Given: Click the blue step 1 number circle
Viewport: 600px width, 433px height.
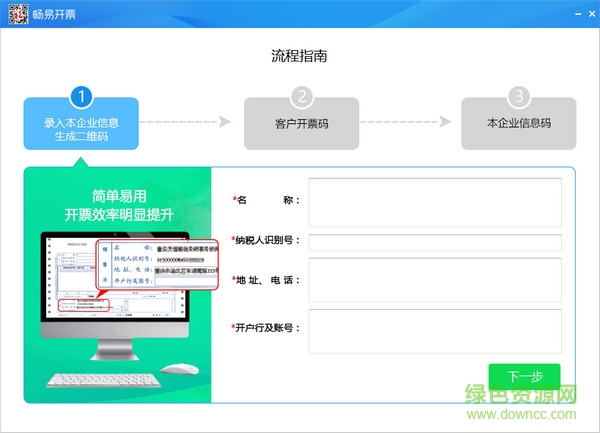Looking at the screenshot, I should pos(81,97).
